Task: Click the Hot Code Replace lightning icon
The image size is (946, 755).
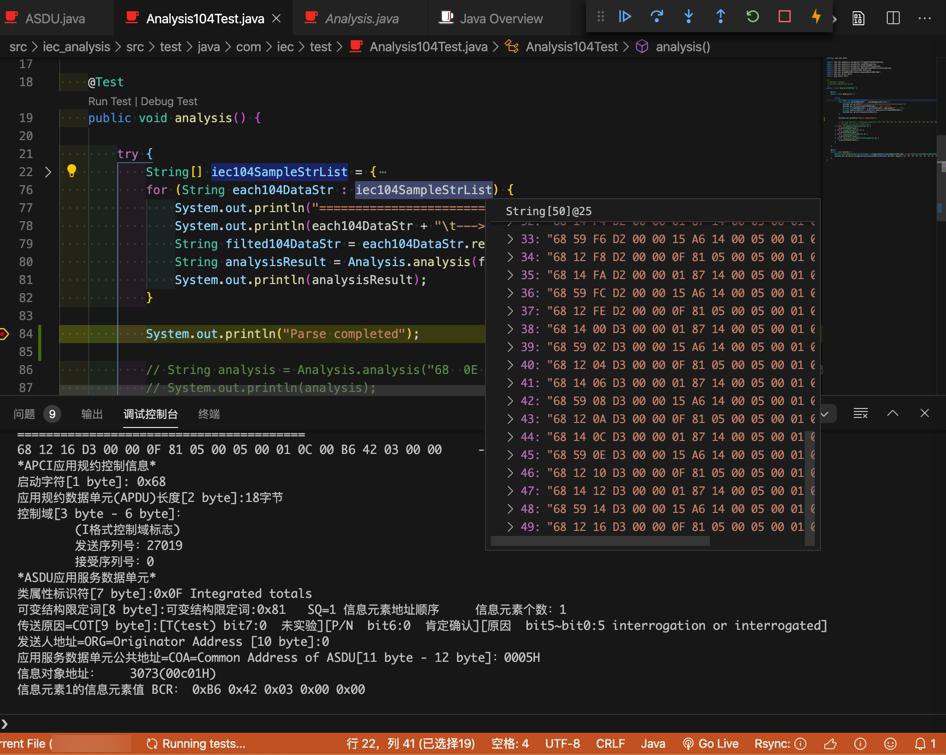Action: click(816, 17)
